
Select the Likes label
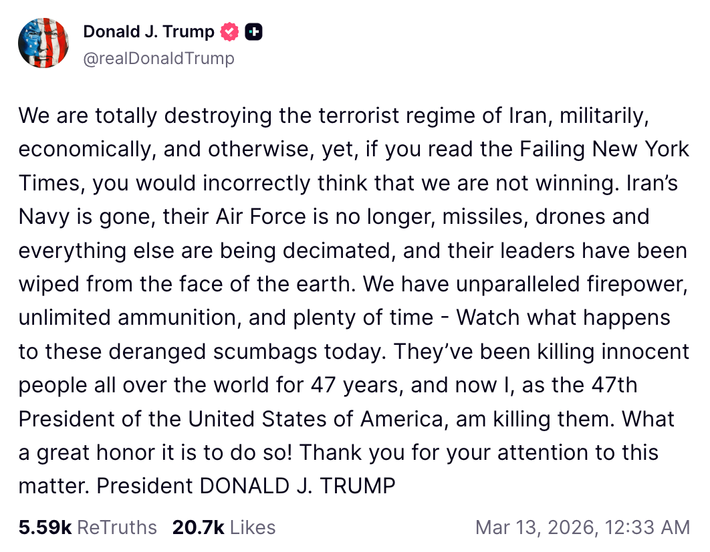251,527
